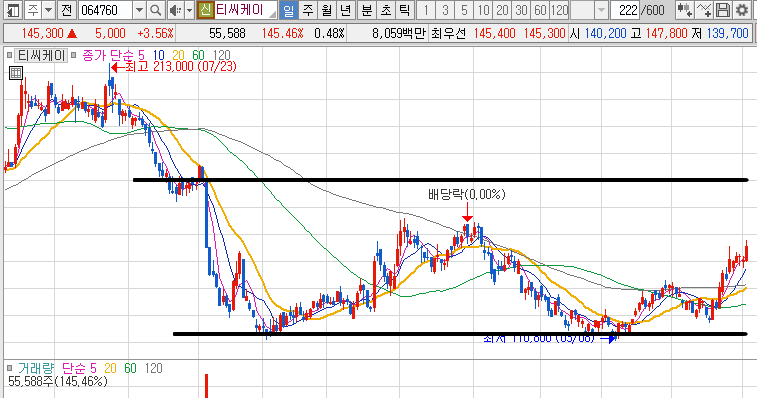Click the high price 147,800
This screenshot has height=398, width=757.
click(x=666, y=33)
